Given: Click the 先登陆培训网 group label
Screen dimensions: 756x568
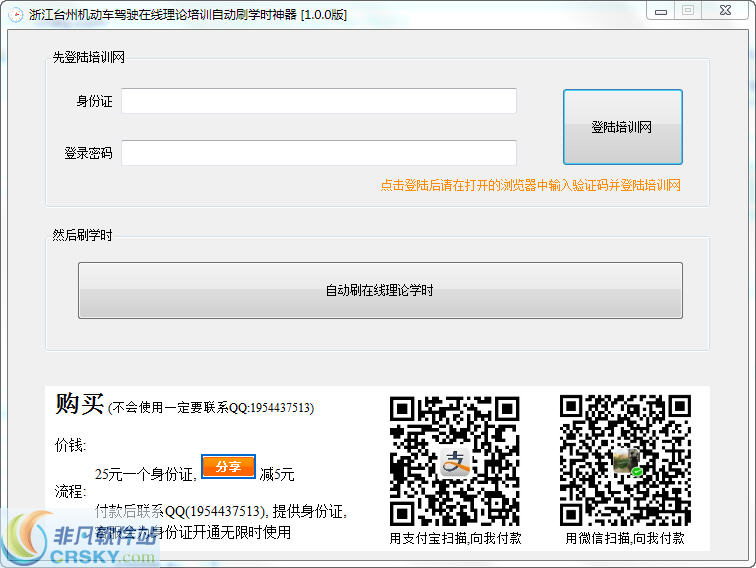Looking at the screenshot, I should [89, 57].
